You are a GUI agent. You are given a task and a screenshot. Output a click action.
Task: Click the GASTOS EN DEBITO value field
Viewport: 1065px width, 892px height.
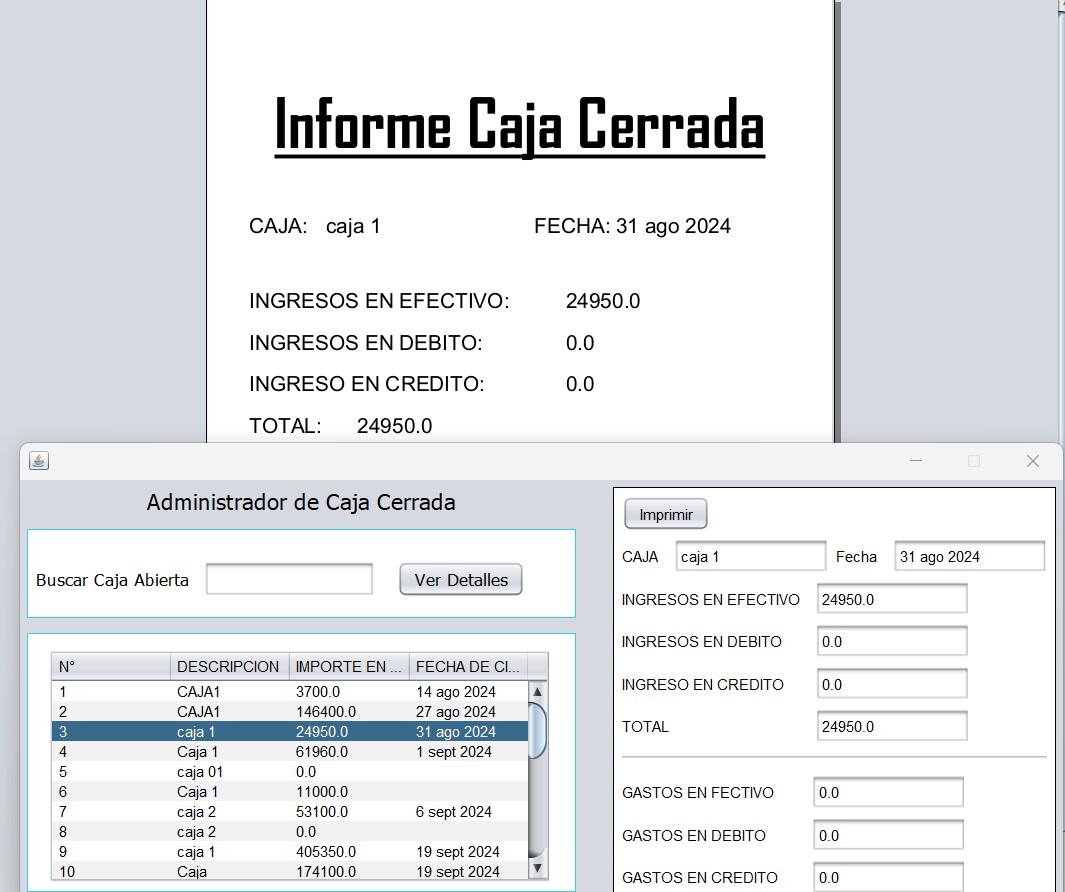click(887, 834)
